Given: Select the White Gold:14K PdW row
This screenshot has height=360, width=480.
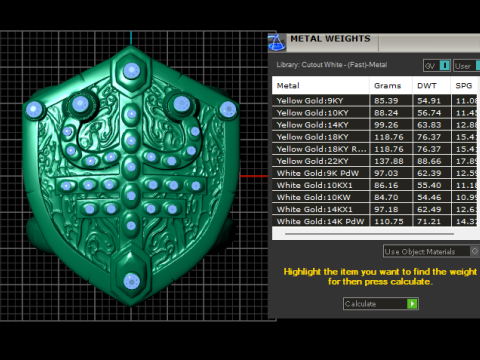Looking at the screenshot, I should (x=375, y=221).
